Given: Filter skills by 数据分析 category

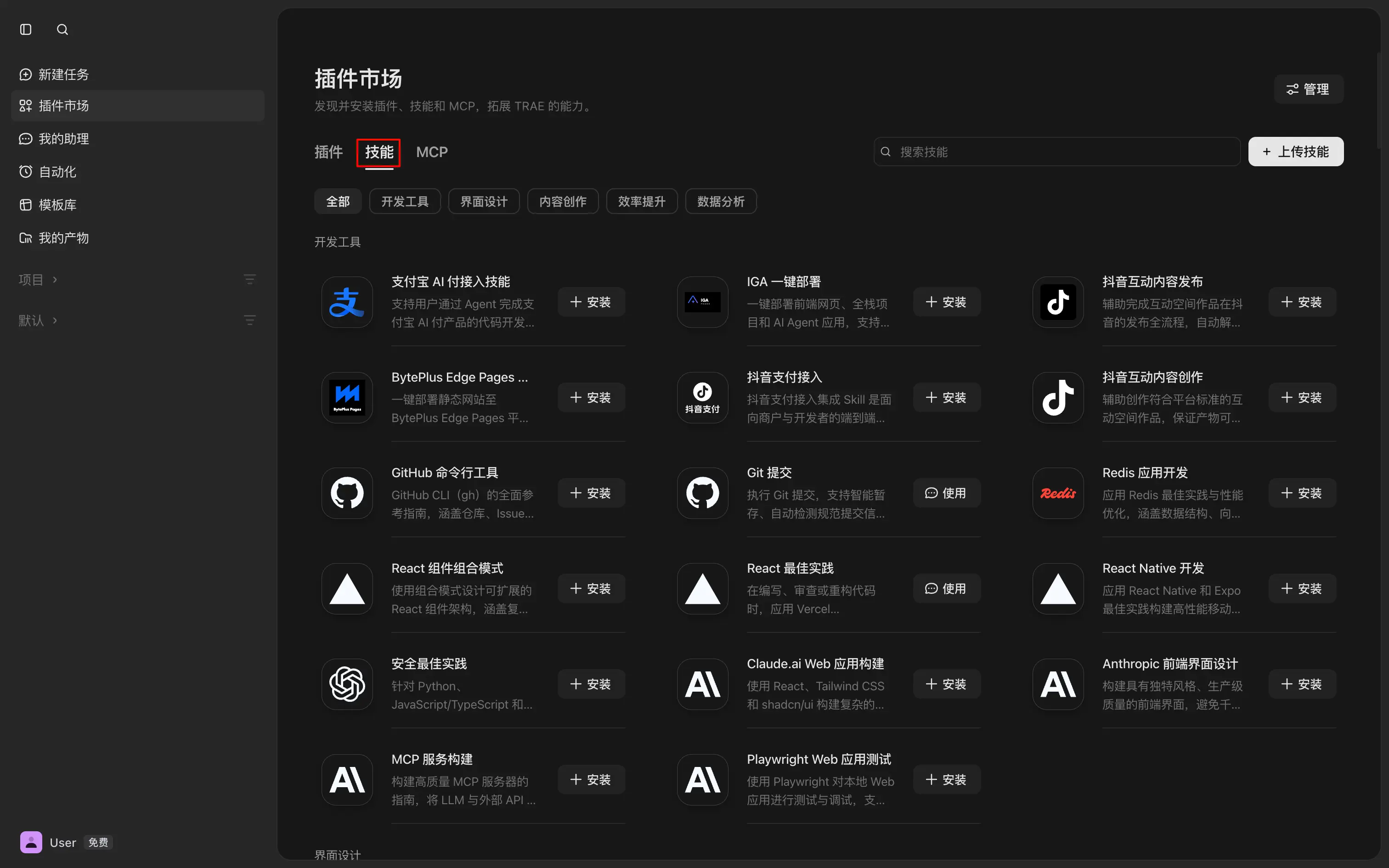Looking at the screenshot, I should (721, 202).
